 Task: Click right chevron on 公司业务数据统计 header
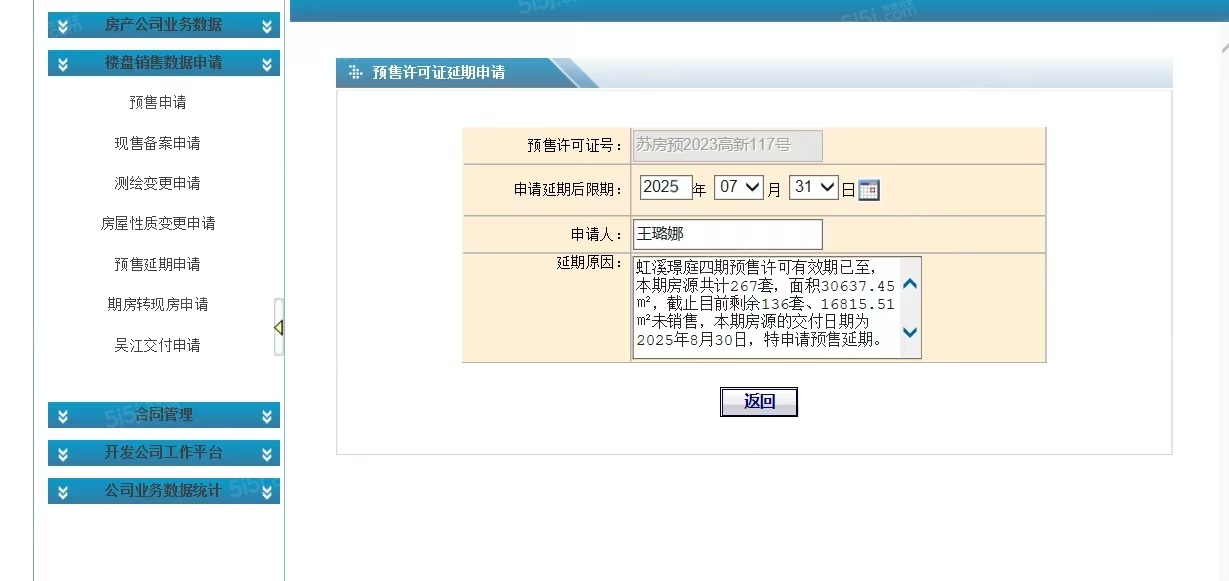(x=267, y=492)
